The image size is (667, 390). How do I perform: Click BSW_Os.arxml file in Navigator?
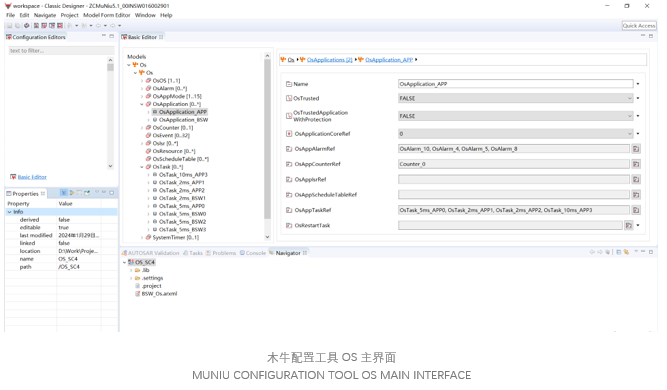click(159, 294)
